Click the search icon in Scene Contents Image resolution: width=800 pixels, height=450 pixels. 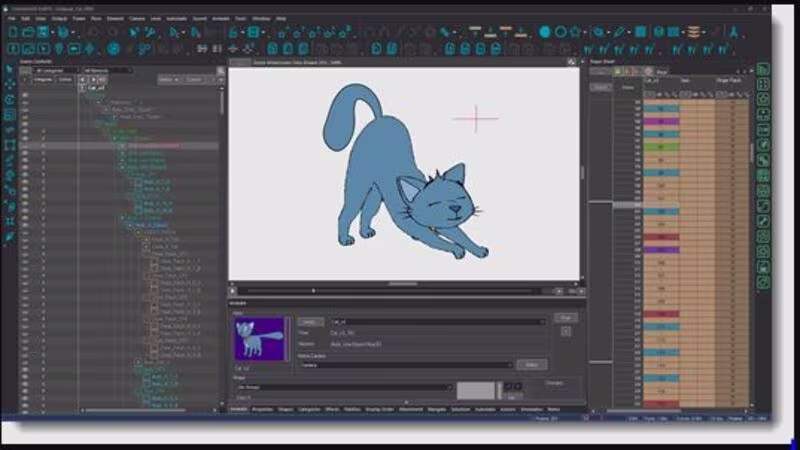click(220, 71)
